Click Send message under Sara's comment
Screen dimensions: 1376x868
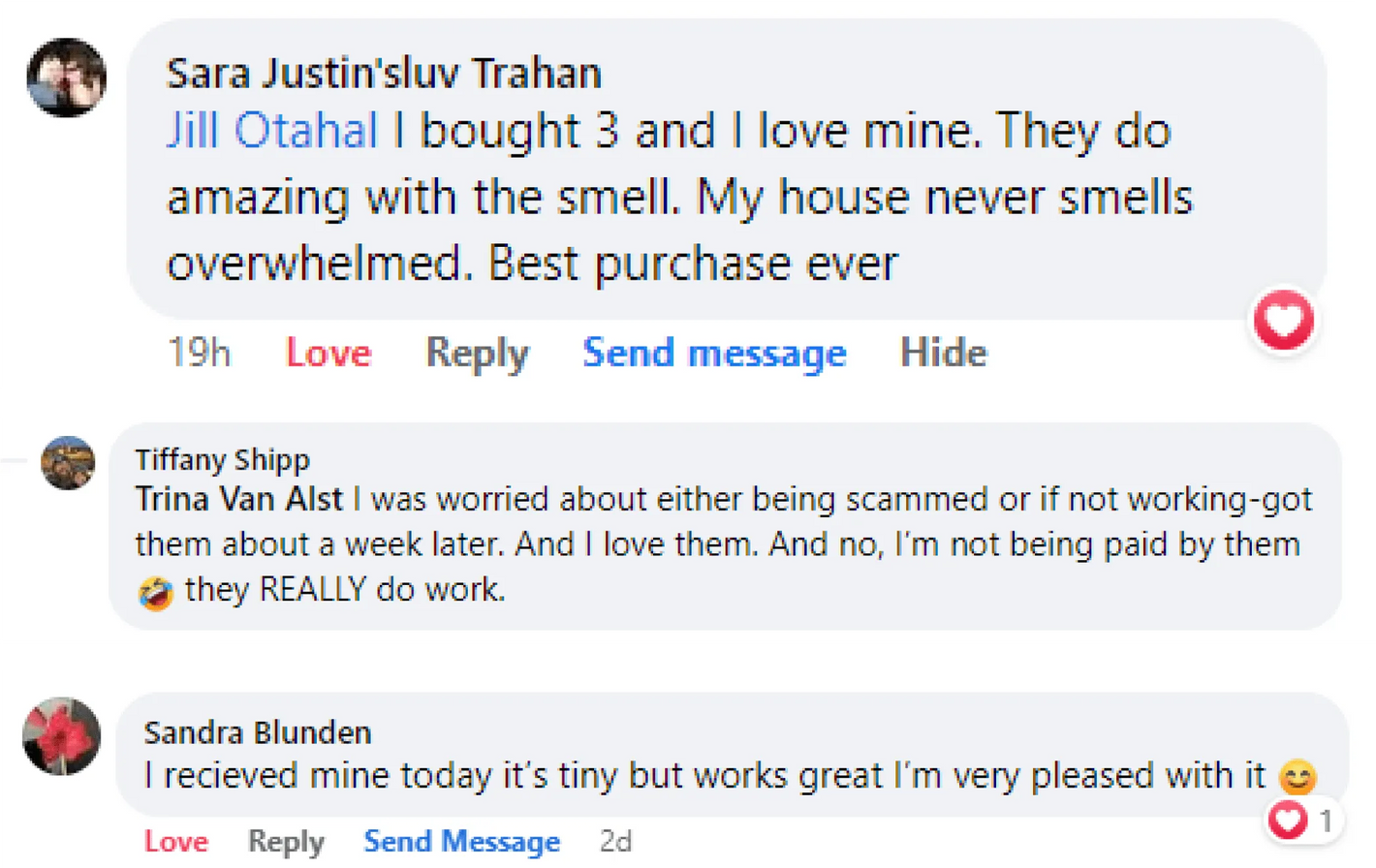tap(714, 353)
